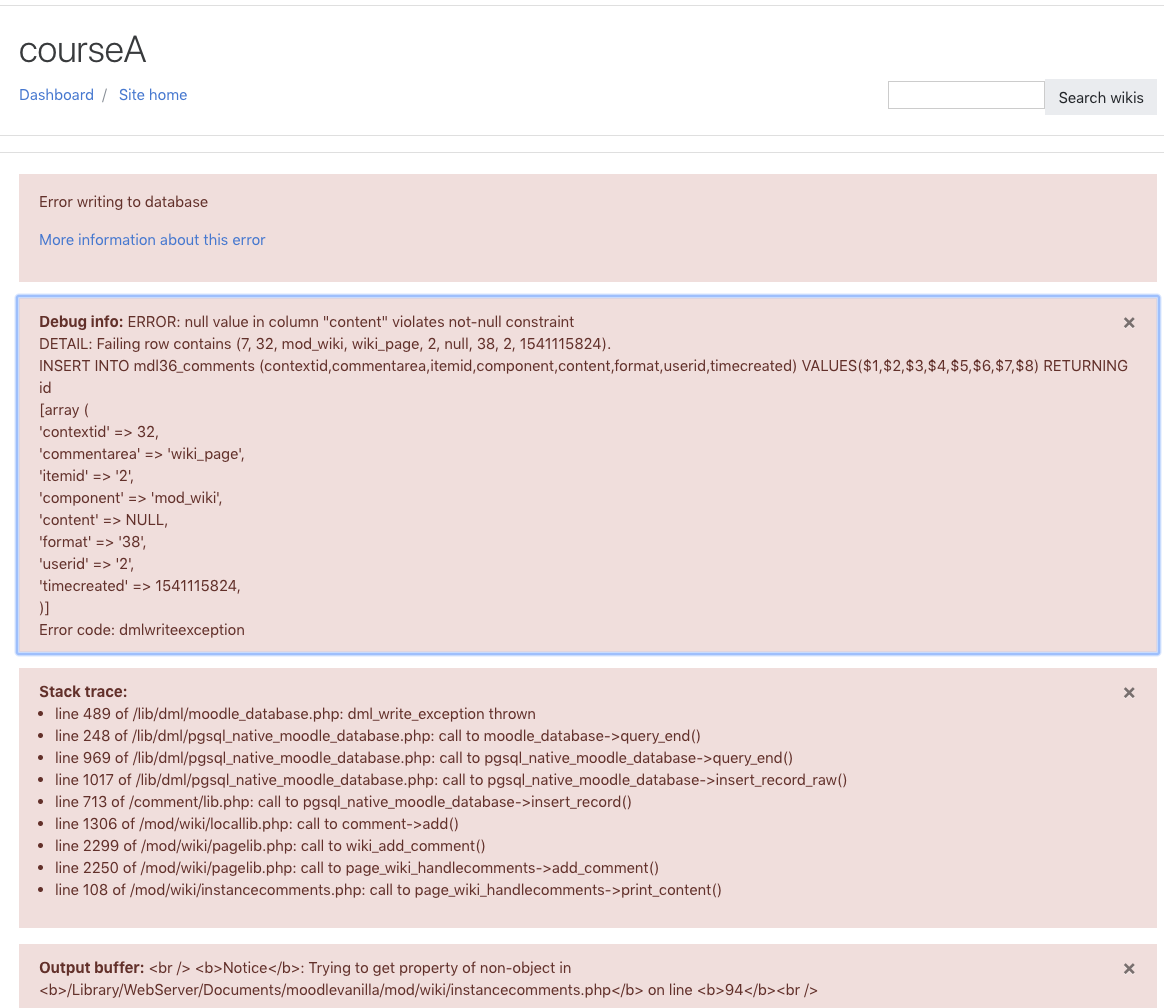This screenshot has width=1164, height=1008.
Task: Select stack trace line 2250 add_comment entry
Action: (356, 868)
